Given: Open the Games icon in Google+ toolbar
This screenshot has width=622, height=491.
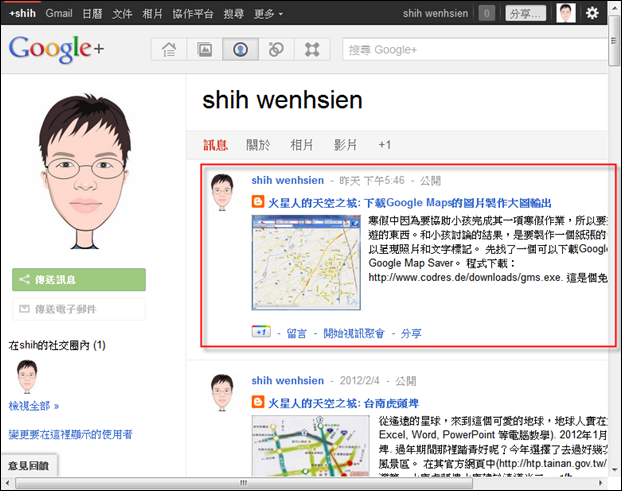Looking at the screenshot, I should click(x=312, y=50).
